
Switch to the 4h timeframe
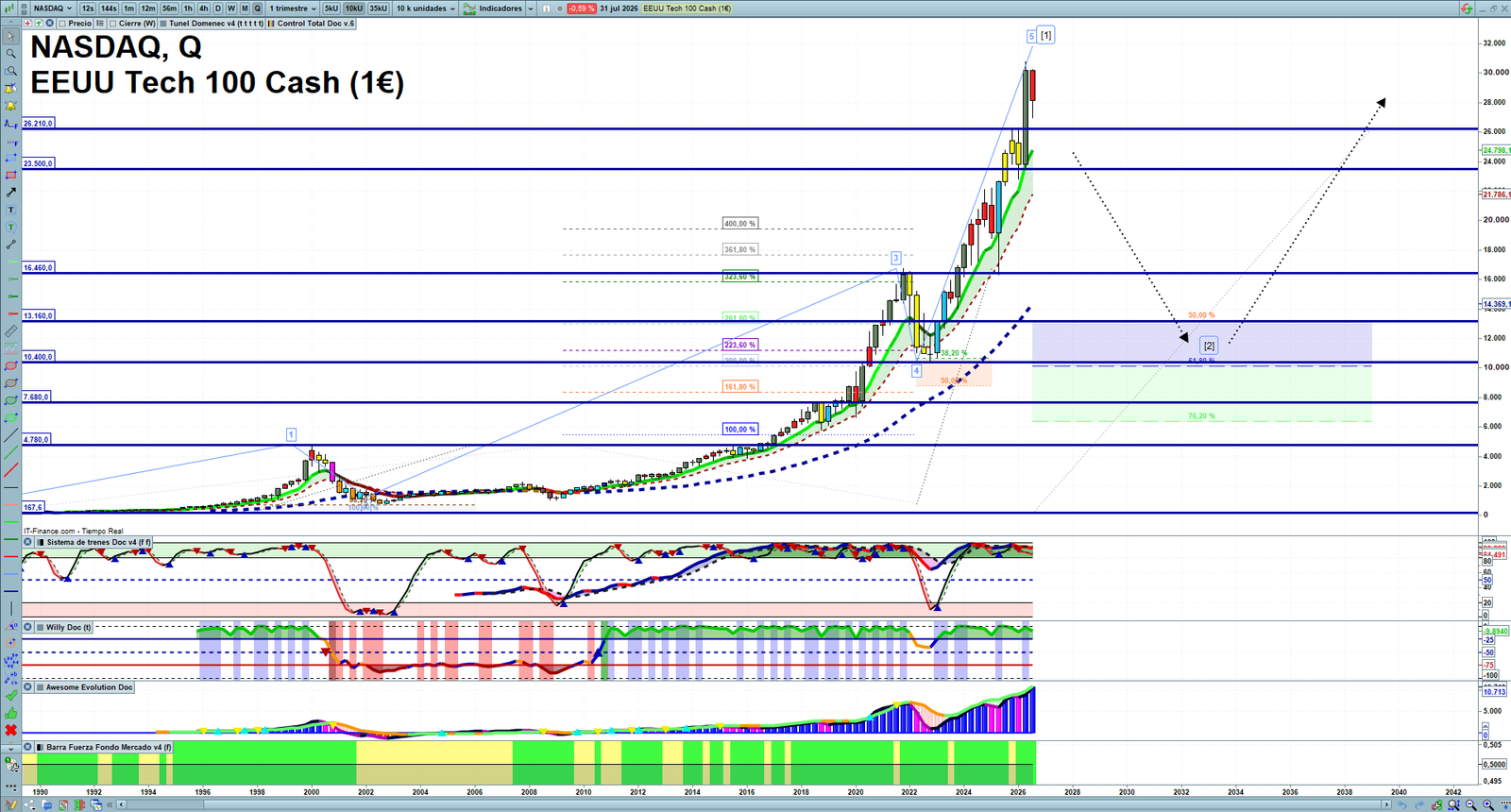(203, 8)
